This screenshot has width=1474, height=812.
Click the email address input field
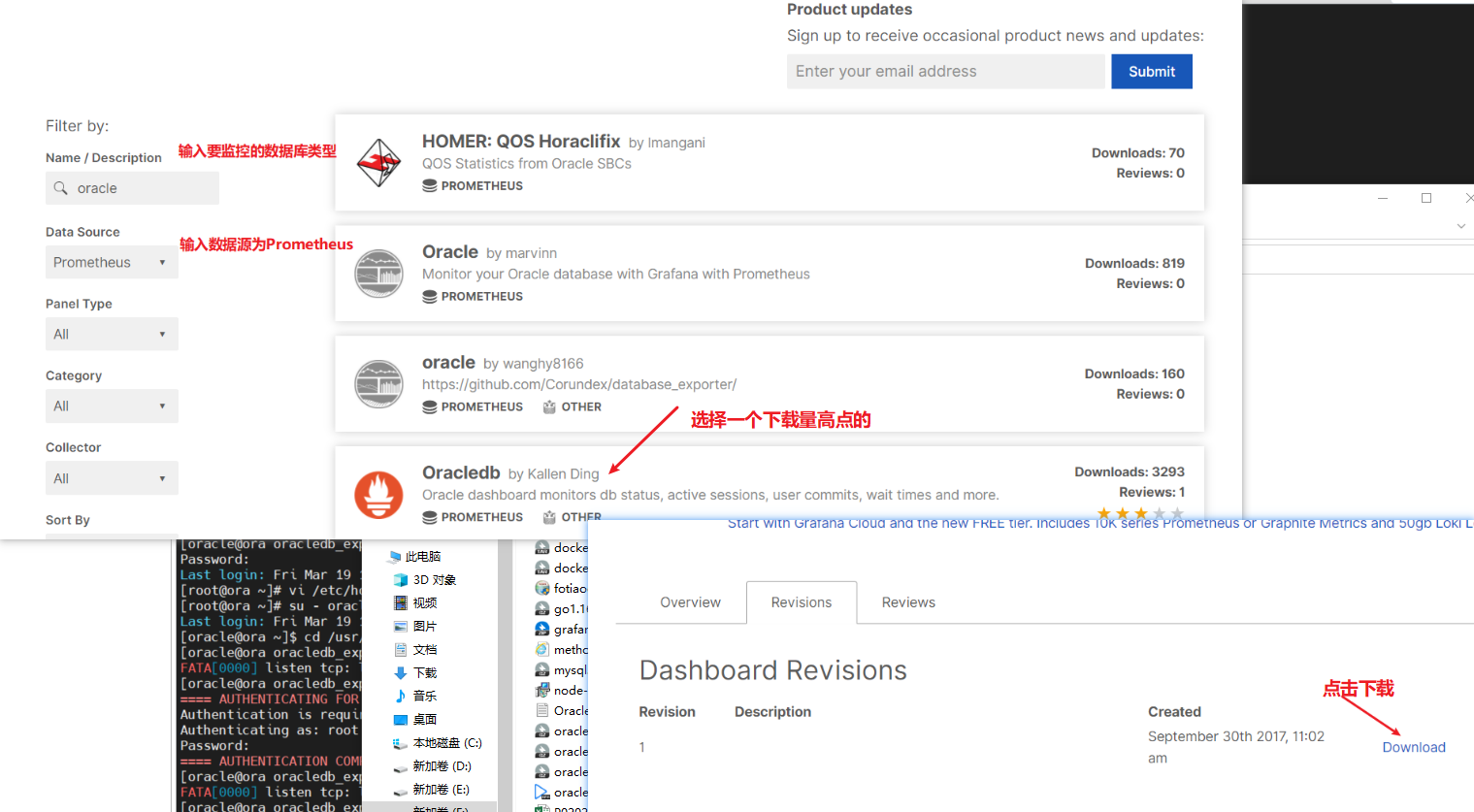point(946,71)
